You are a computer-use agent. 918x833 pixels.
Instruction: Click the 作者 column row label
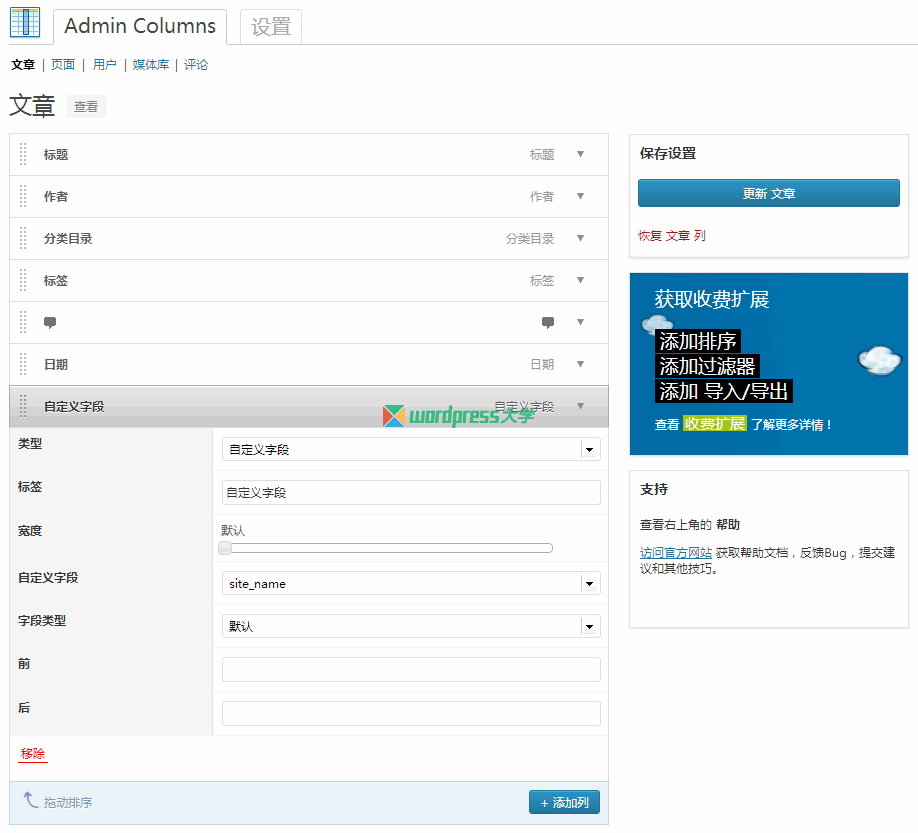(56, 197)
